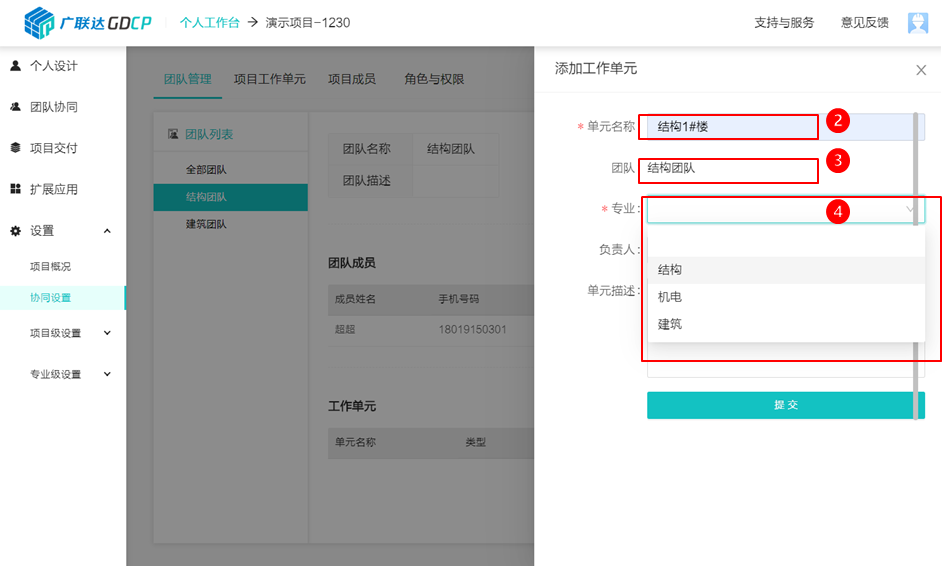Screen dimensions: 942x566
Task: Close the 添加工作单元 panel
Action: [x=921, y=70]
